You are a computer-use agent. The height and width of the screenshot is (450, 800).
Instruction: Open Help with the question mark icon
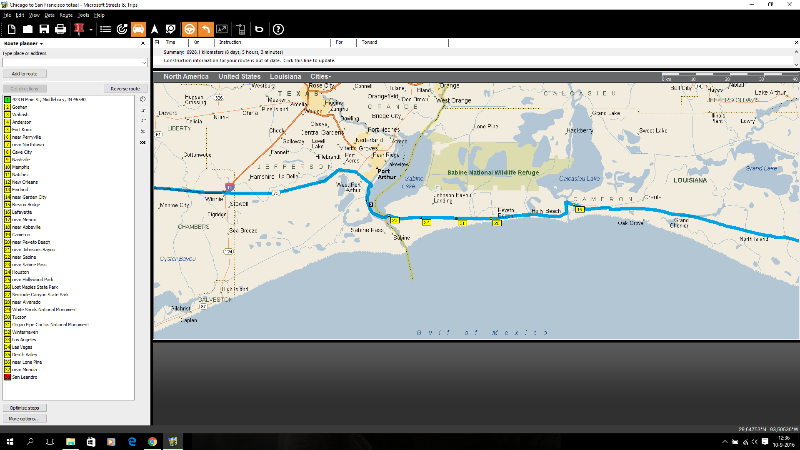pos(279,29)
